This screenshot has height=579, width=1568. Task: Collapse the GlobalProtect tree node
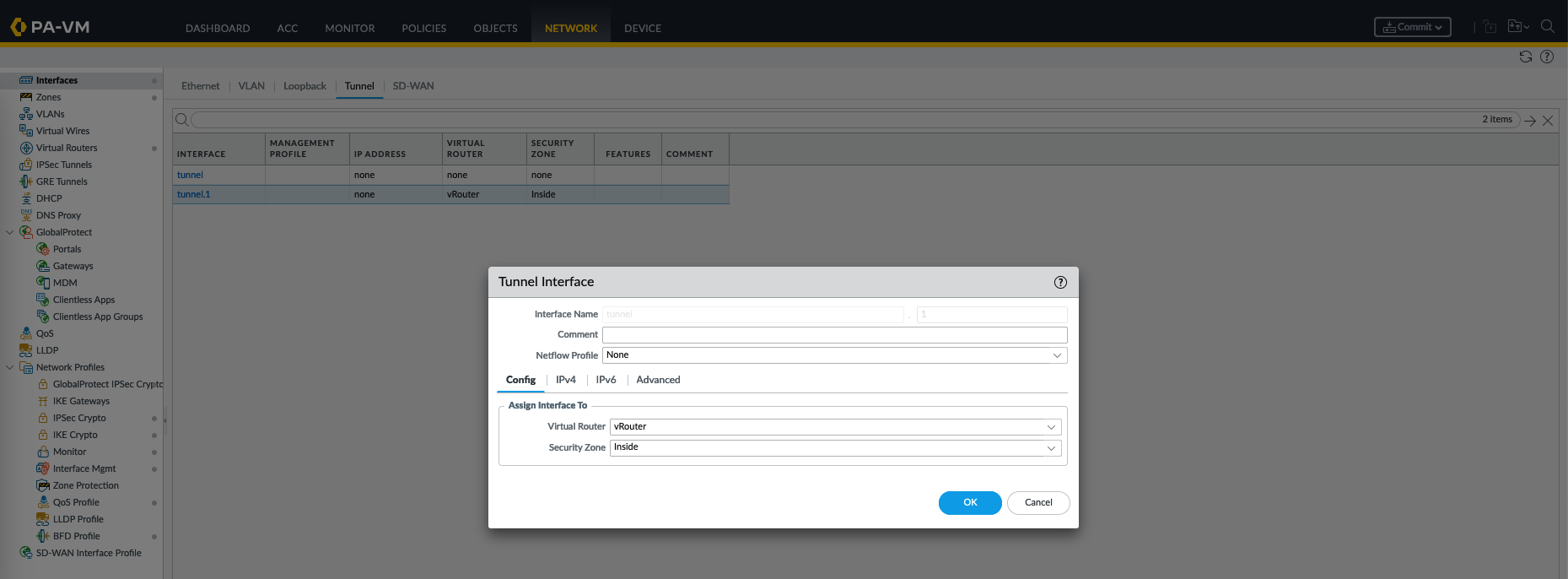pos(10,232)
